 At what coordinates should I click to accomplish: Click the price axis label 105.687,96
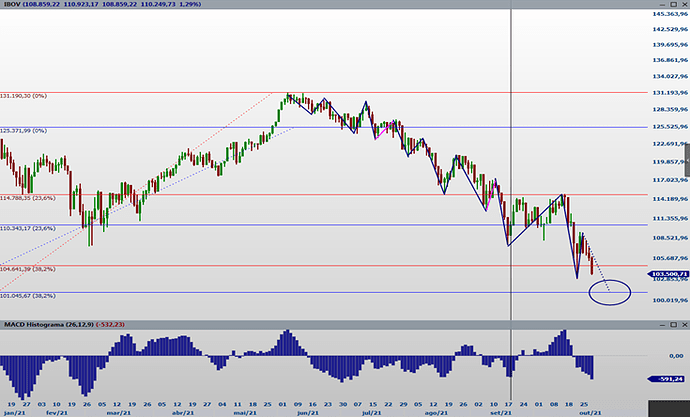pyautogui.click(x=670, y=258)
